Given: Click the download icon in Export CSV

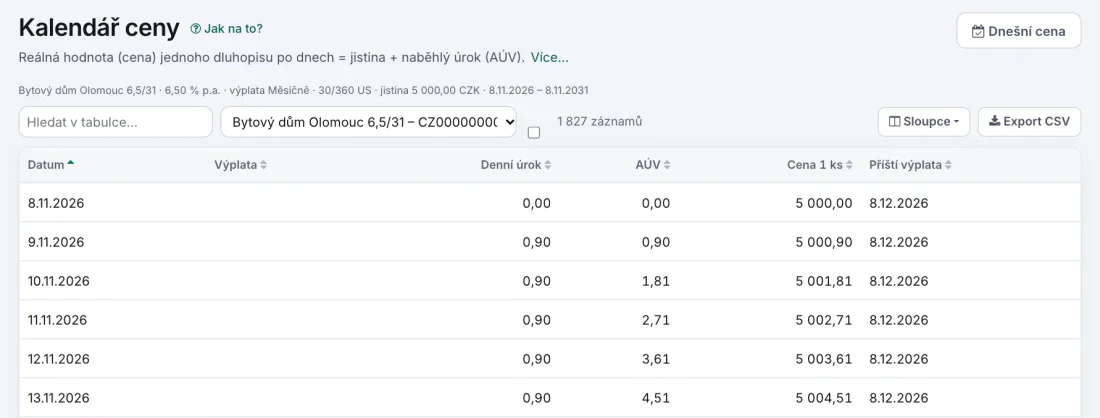Looking at the screenshot, I should (x=994, y=121).
